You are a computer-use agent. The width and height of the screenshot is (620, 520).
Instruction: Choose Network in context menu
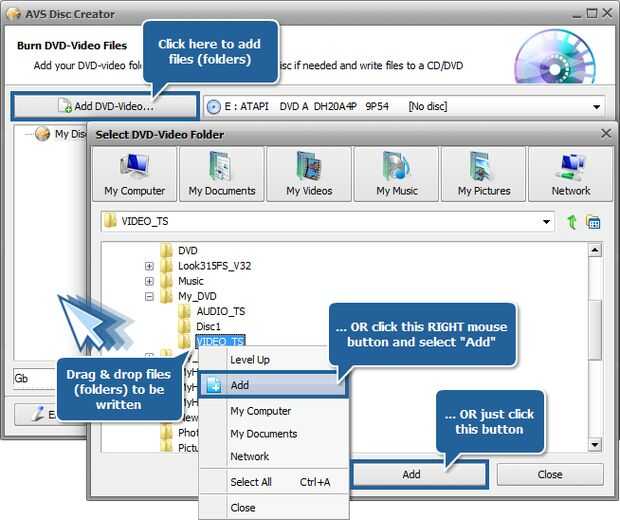click(274, 456)
